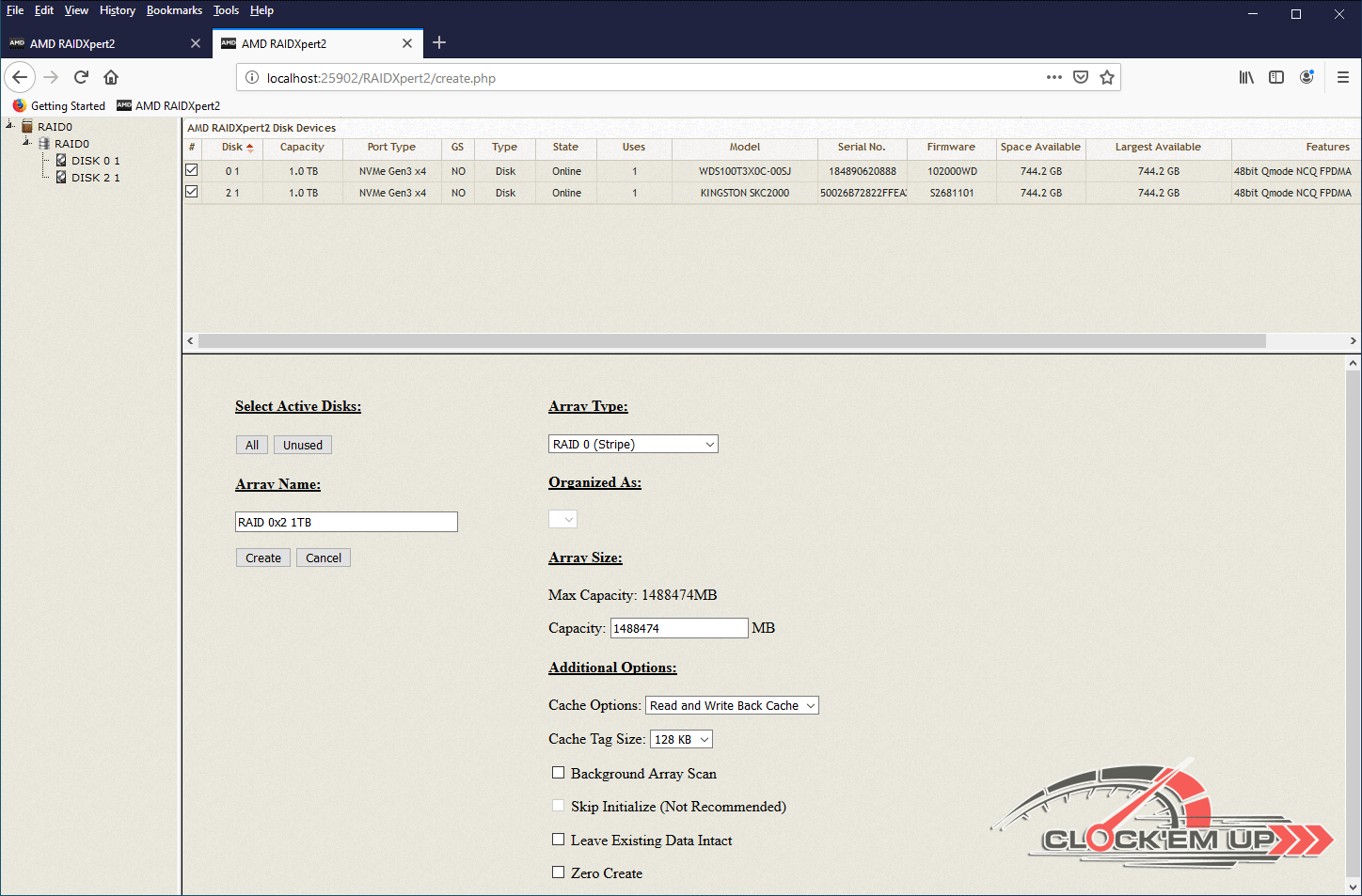Check the Leave Existing Data Intact option

click(x=558, y=840)
